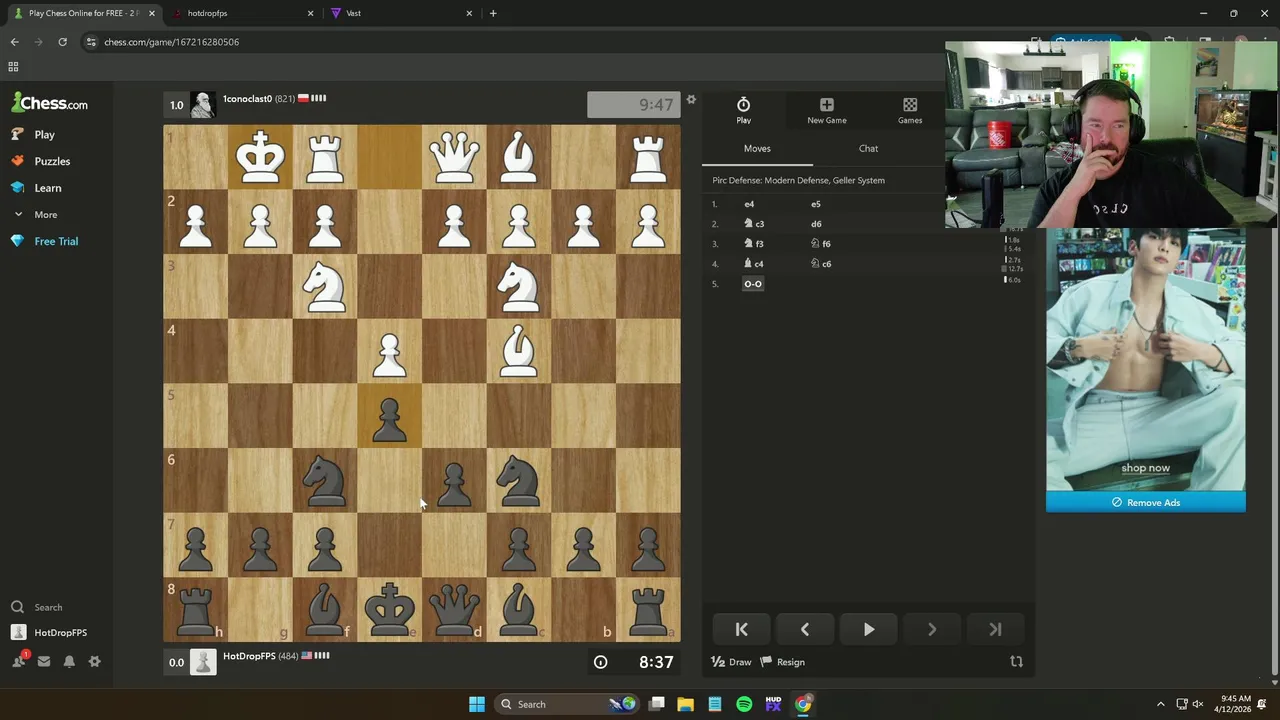
Task: Select the white bishop on c4
Action: pyautogui.click(x=518, y=351)
